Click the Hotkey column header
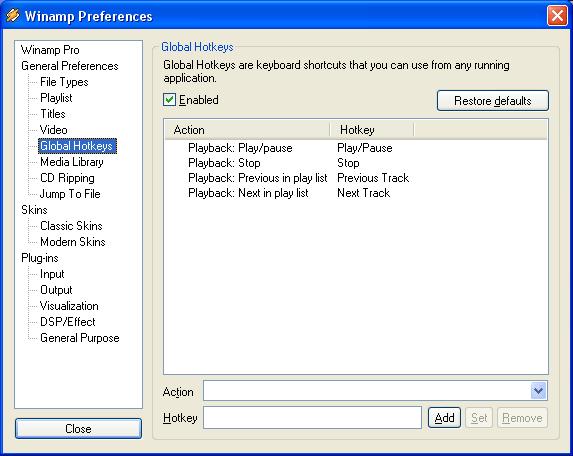The width and height of the screenshot is (573, 456). tap(372, 130)
